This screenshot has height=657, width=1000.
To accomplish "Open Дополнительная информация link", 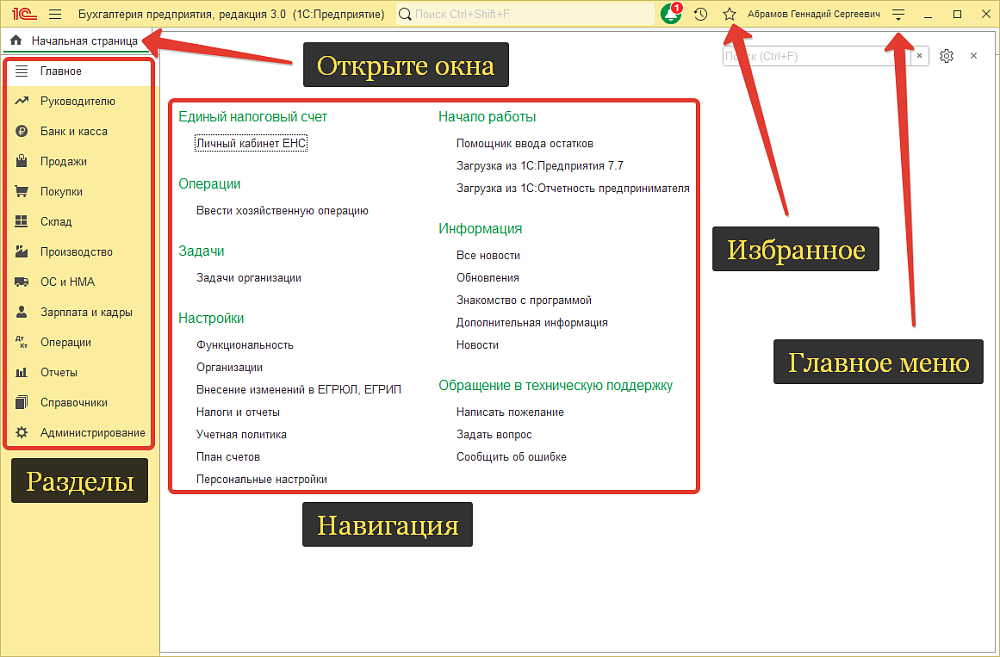I will (532, 322).
